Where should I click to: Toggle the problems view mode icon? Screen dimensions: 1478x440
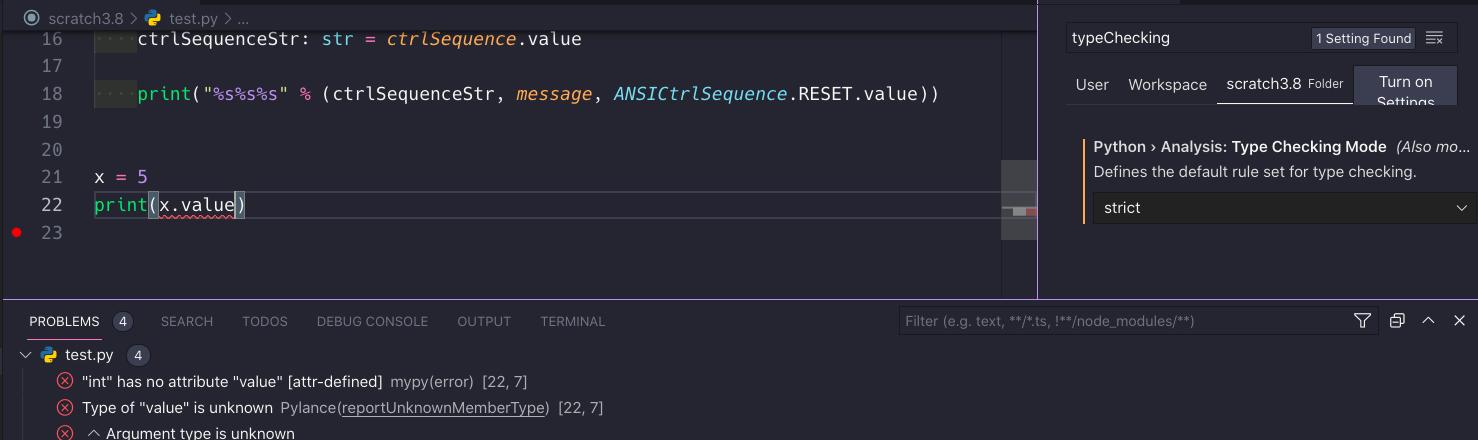[x=1397, y=321]
